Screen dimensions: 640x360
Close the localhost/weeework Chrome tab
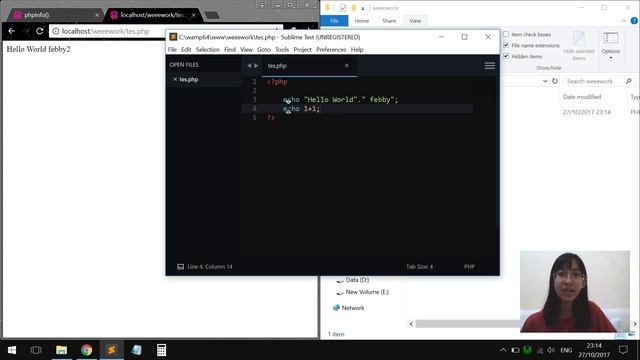(x=193, y=15)
